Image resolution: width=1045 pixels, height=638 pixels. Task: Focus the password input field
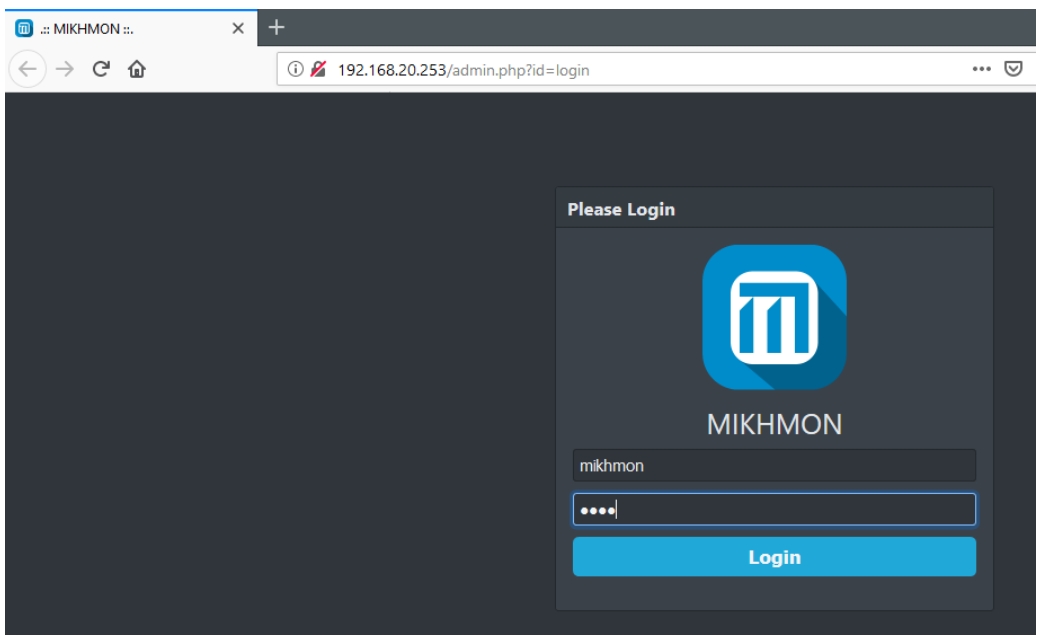(774, 509)
